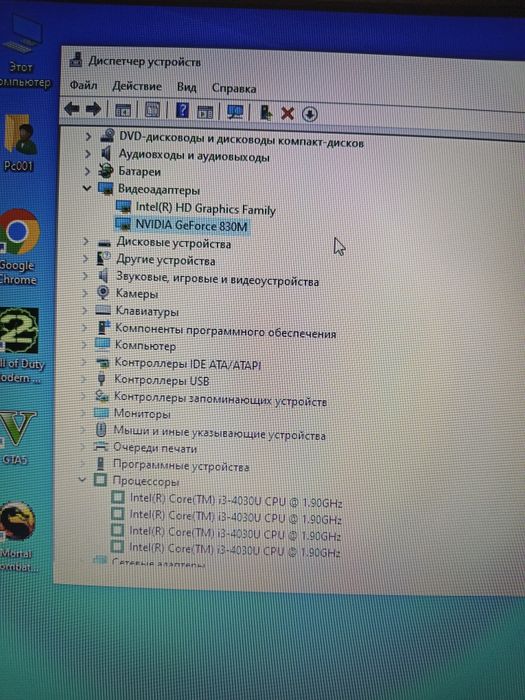525x700 pixels.
Task: Select Очереди печати category
Action: [155, 448]
